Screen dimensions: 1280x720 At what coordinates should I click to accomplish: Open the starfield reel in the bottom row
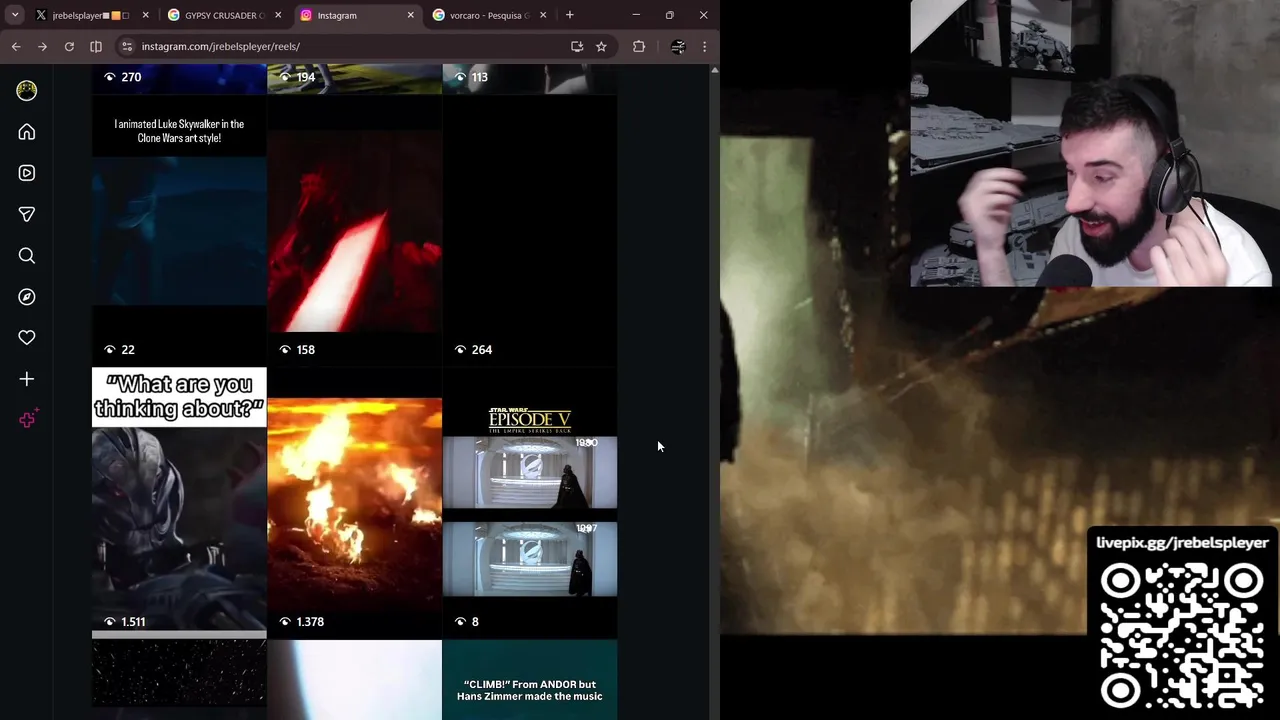click(x=179, y=680)
